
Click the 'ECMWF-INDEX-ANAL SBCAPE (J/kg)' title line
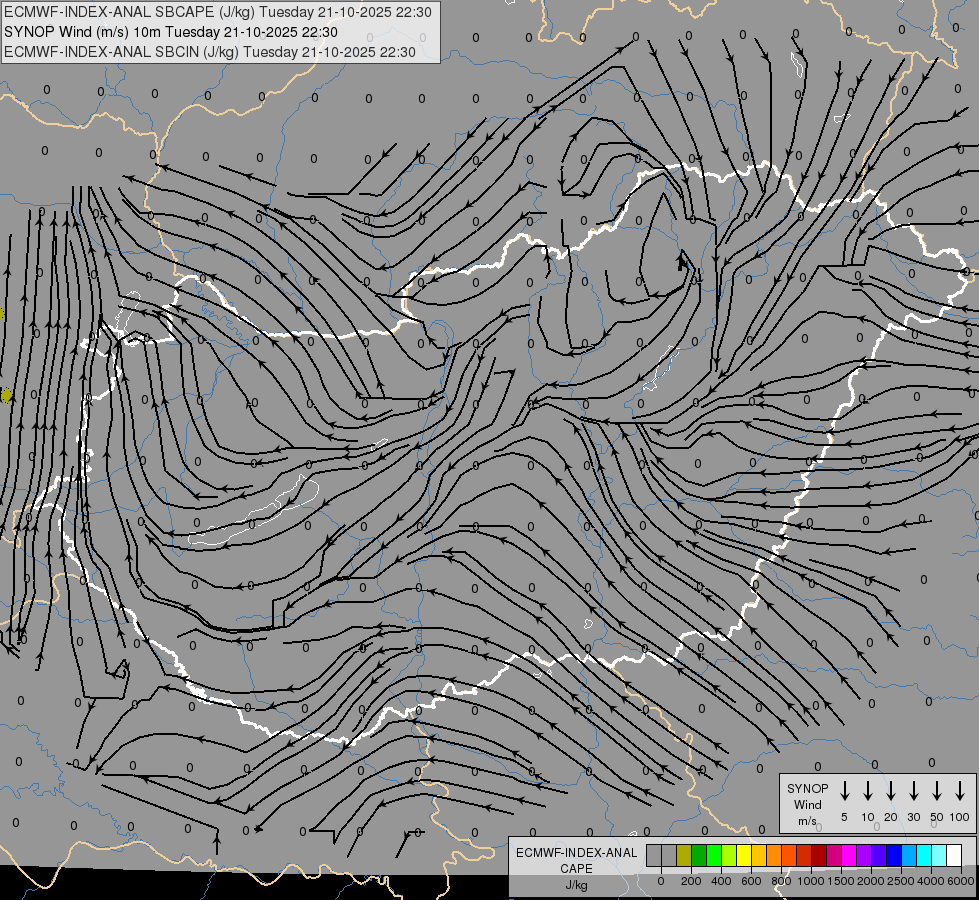pyautogui.click(x=218, y=12)
